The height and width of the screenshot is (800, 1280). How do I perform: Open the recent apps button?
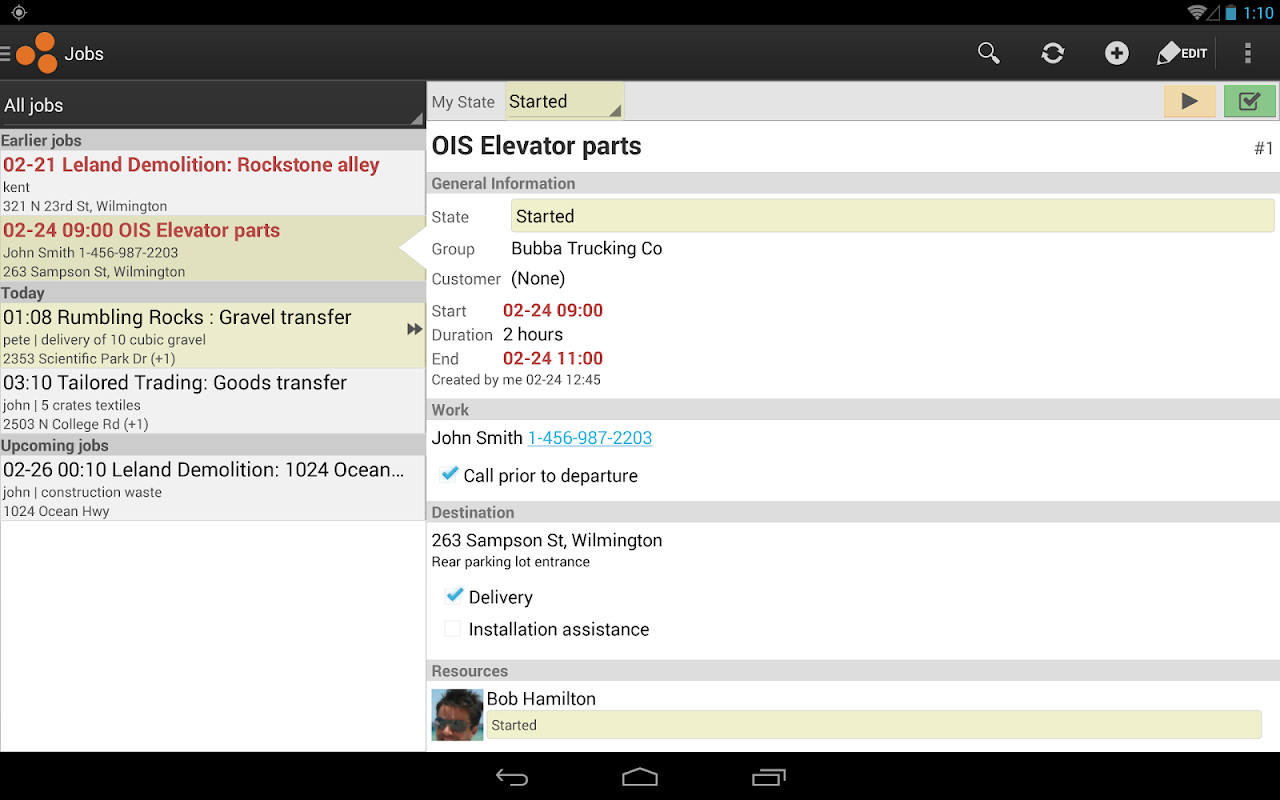pos(768,777)
